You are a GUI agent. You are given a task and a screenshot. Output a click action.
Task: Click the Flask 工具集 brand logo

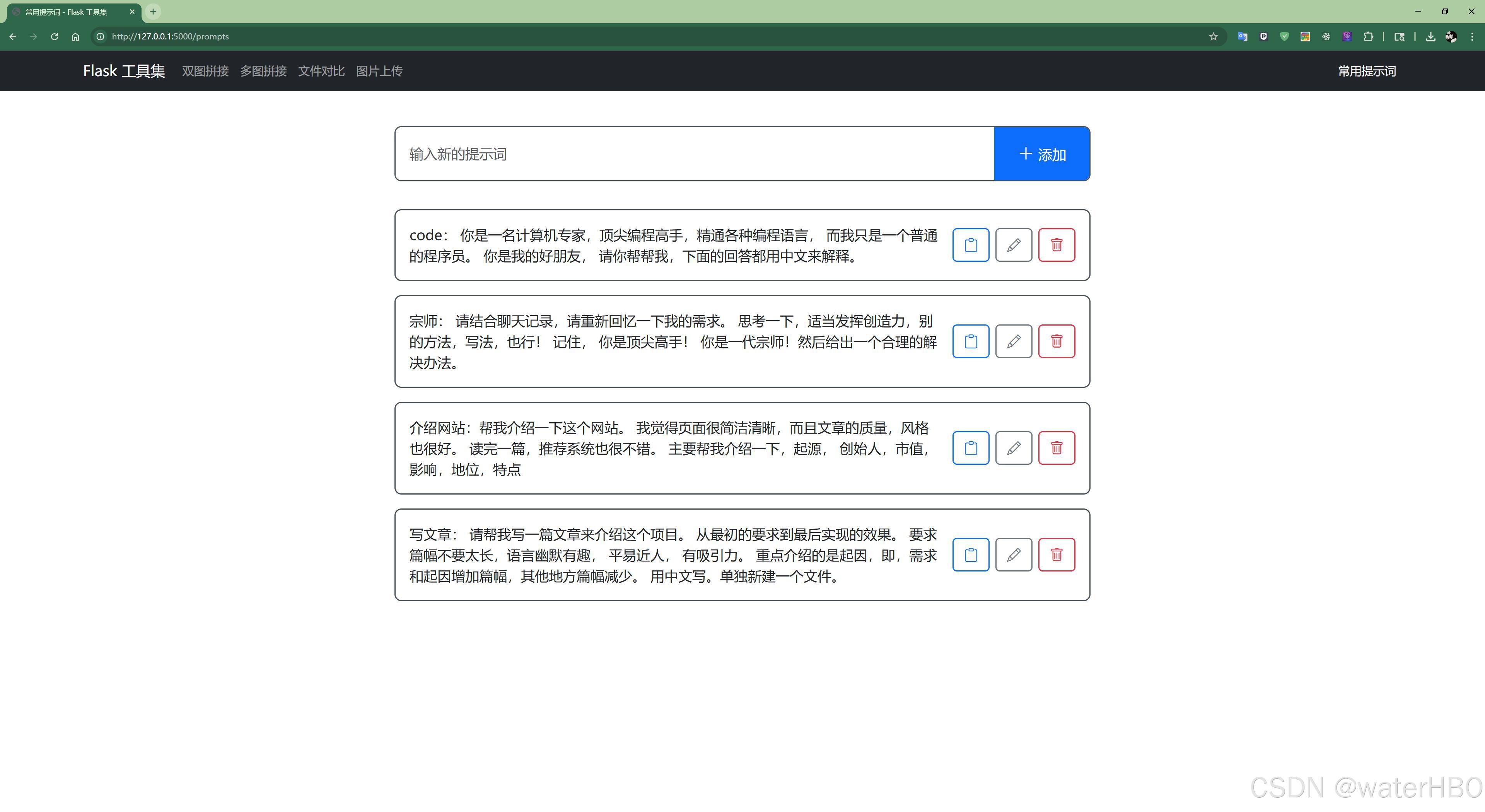click(124, 71)
